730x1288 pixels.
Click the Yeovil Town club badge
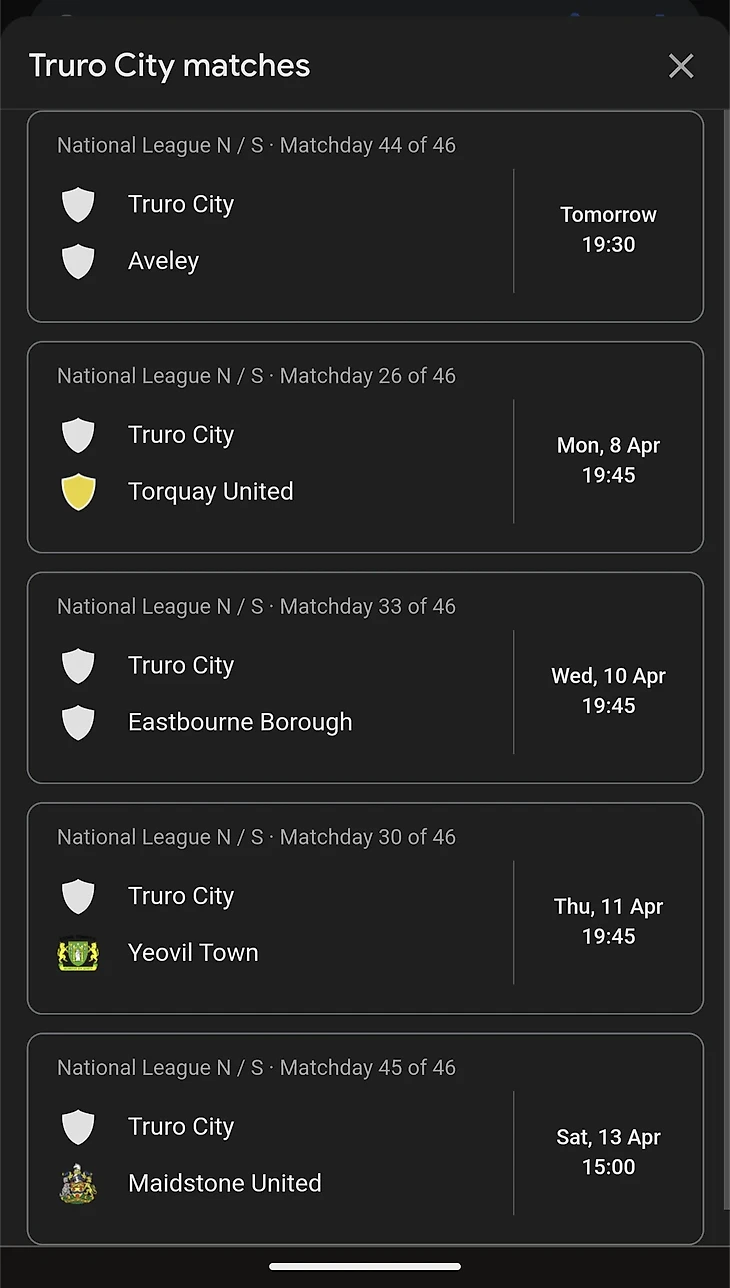pos(78,953)
